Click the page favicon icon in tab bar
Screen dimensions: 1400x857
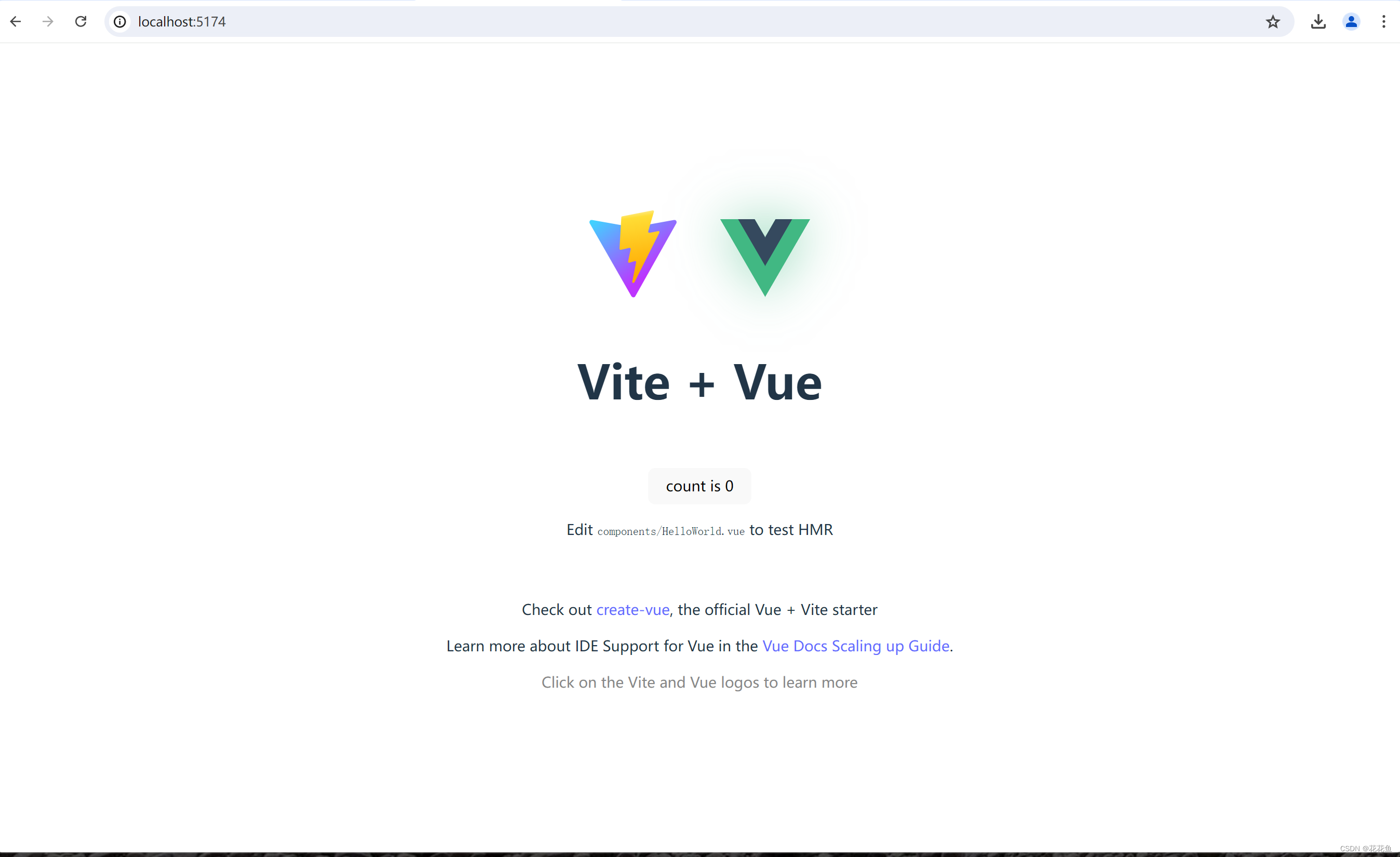coord(119,21)
